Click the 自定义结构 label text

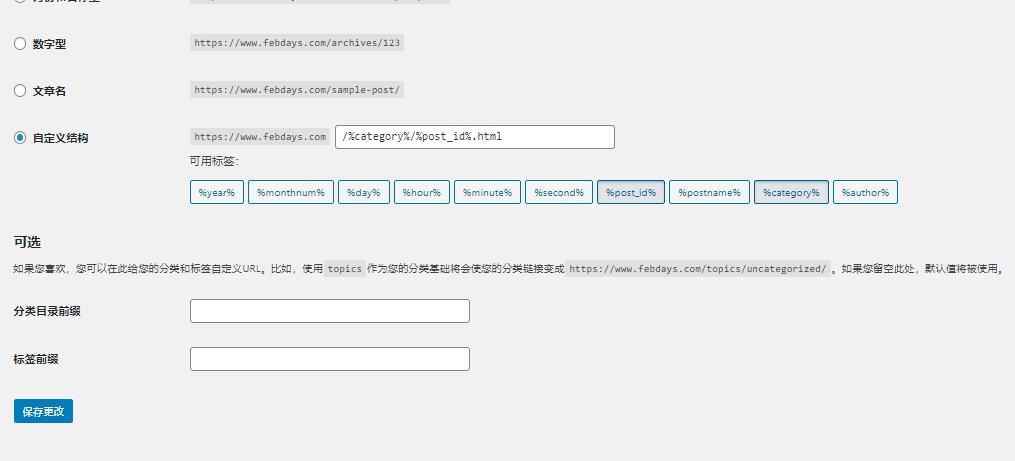60,138
